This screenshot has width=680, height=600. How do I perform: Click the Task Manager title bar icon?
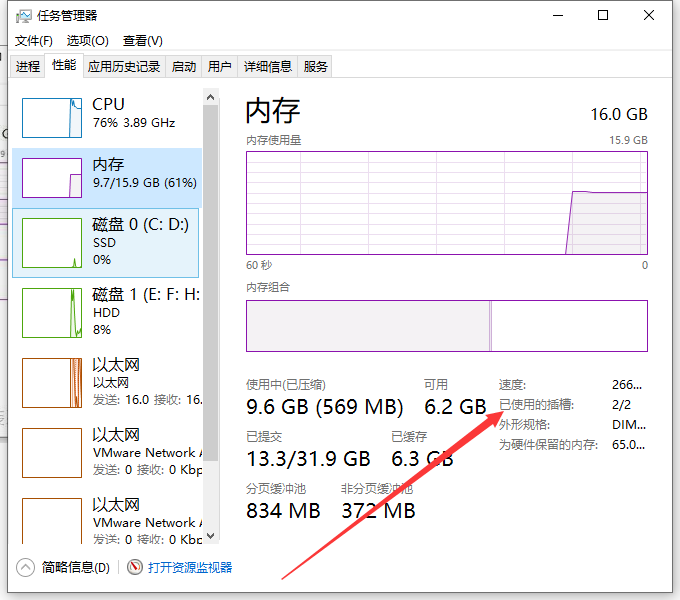pos(24,16)
